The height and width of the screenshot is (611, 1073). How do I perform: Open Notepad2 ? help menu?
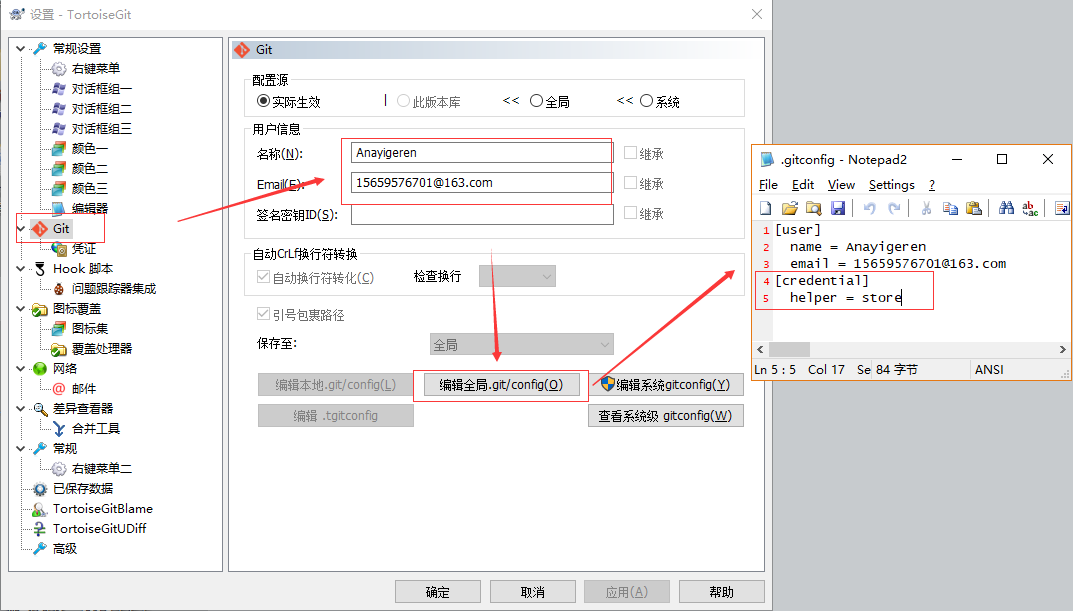click(x=932, y=185)
